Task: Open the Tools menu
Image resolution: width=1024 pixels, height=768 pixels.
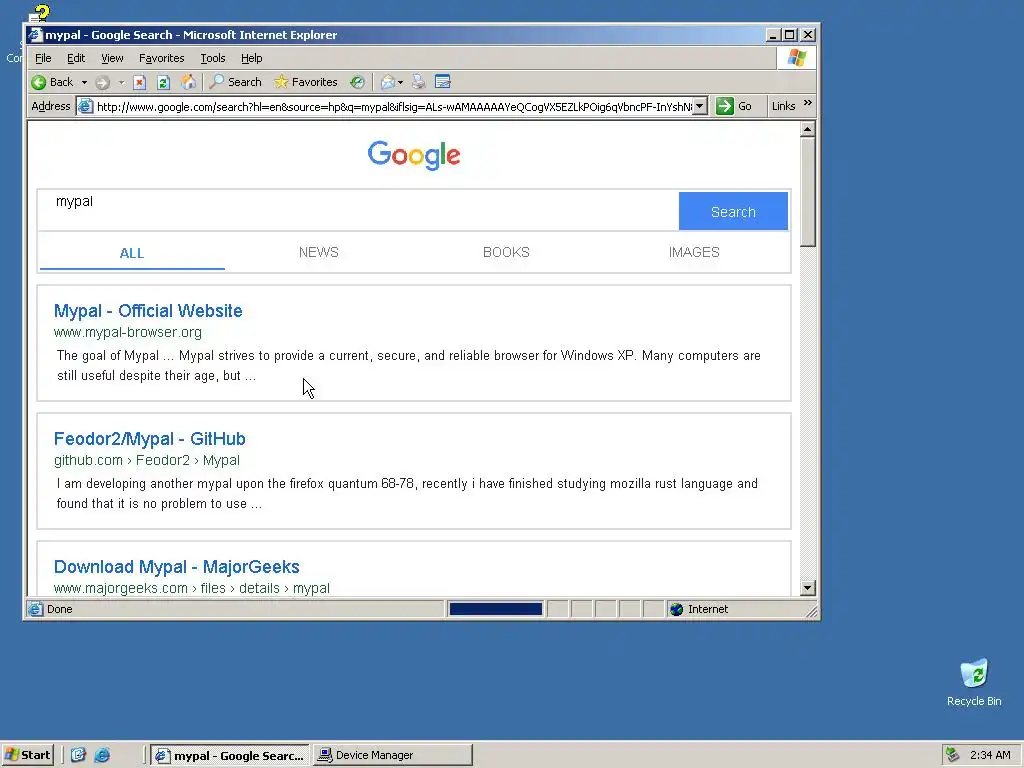Action: point(213,58)
